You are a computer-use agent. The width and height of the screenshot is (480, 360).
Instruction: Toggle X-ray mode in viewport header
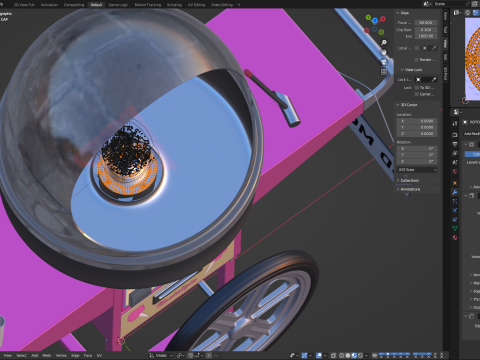[x=333, y=355]
